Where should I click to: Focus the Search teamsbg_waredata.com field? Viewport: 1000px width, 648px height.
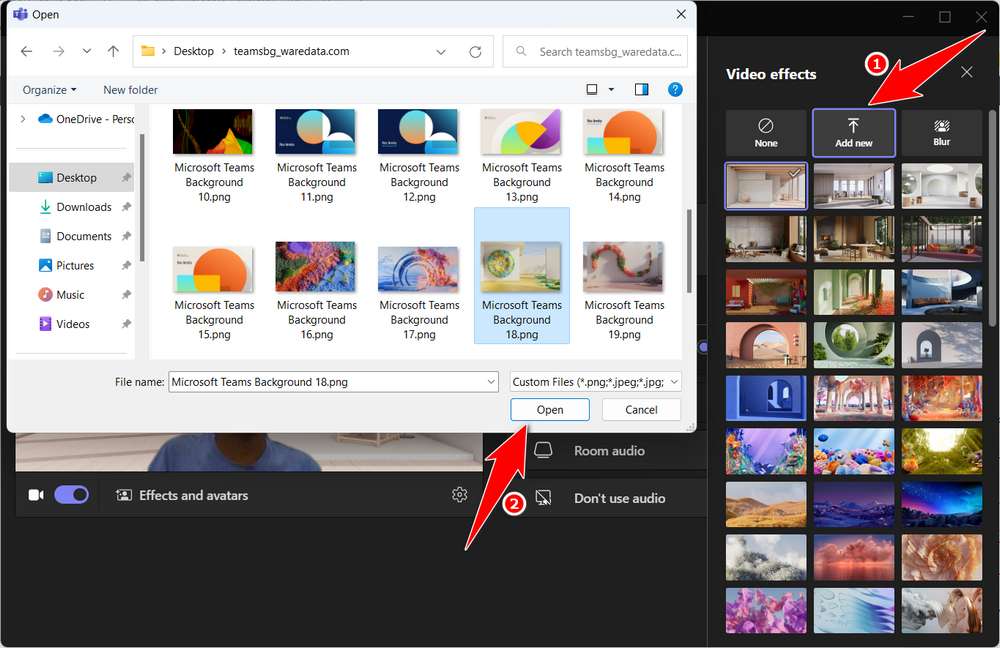pos(595,52)
